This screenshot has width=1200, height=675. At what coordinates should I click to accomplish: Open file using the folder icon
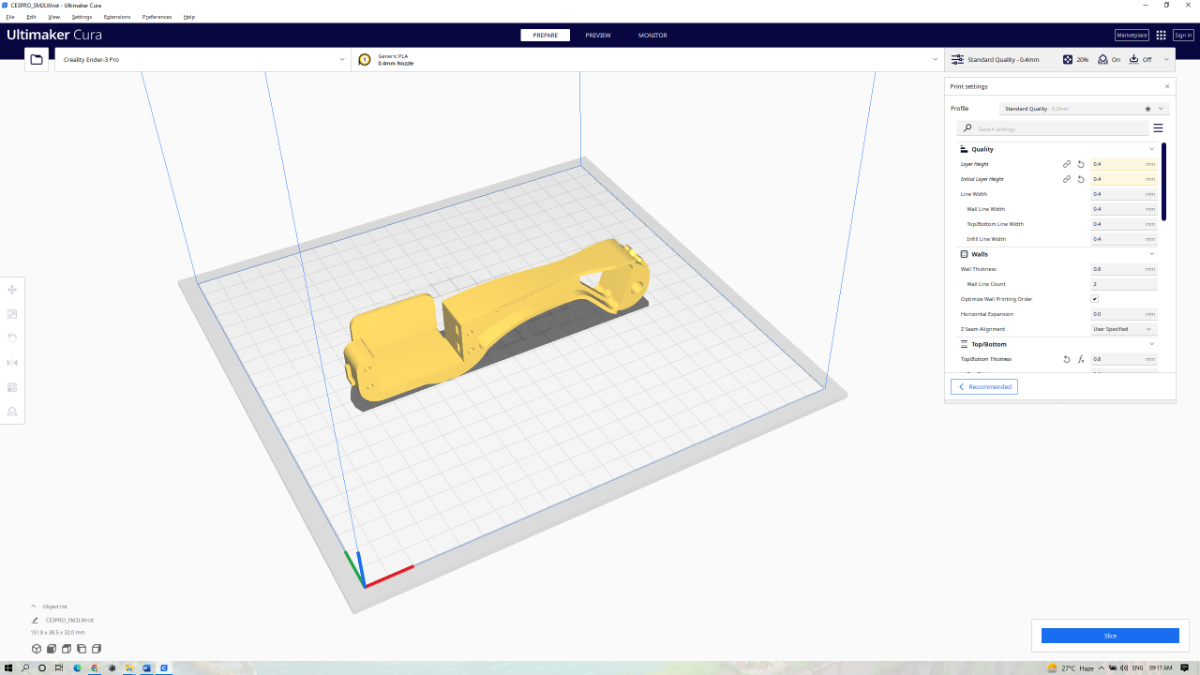click(37, 60)
